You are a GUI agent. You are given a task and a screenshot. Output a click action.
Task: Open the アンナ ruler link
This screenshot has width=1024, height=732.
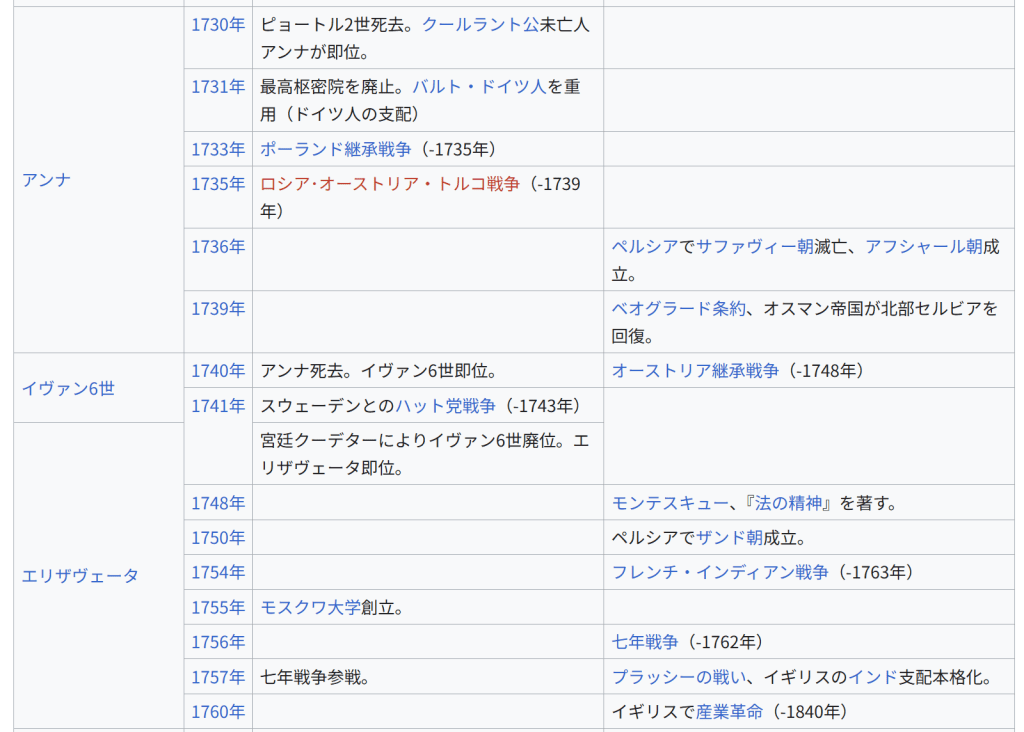click(46, 180)
